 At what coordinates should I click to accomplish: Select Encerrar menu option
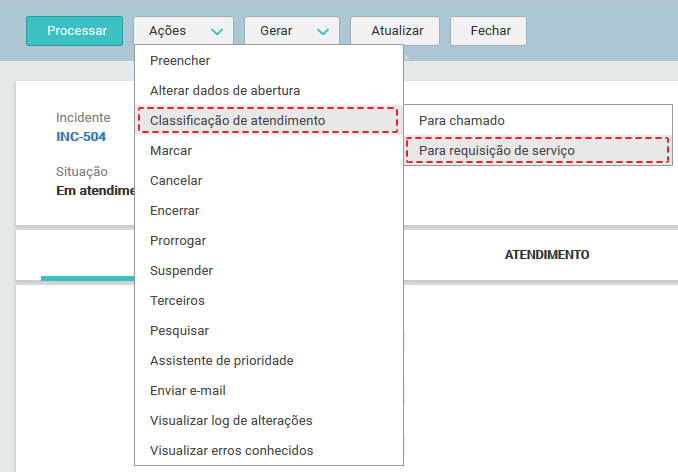[x=269, y=210]
